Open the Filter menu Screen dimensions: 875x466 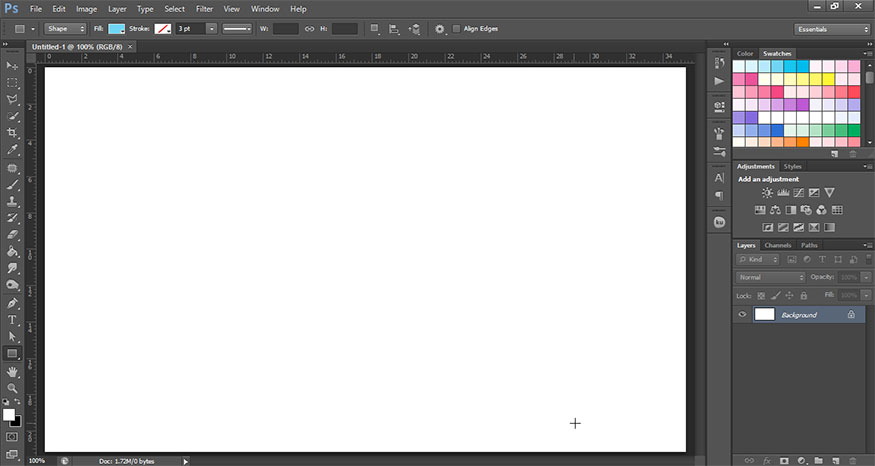click(x=204, y=8)
